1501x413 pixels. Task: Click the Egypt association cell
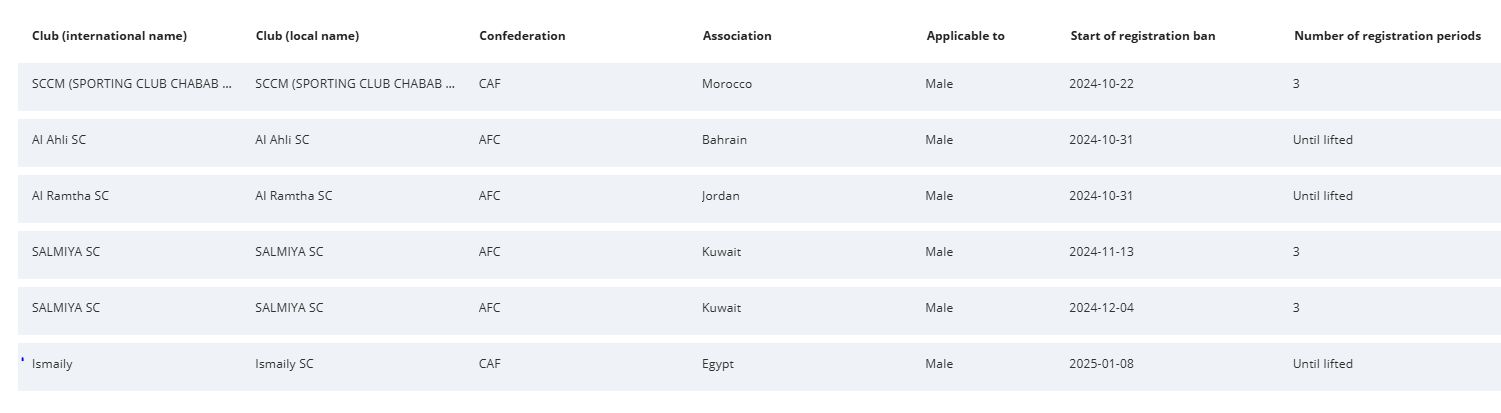(x=718, y=364)
